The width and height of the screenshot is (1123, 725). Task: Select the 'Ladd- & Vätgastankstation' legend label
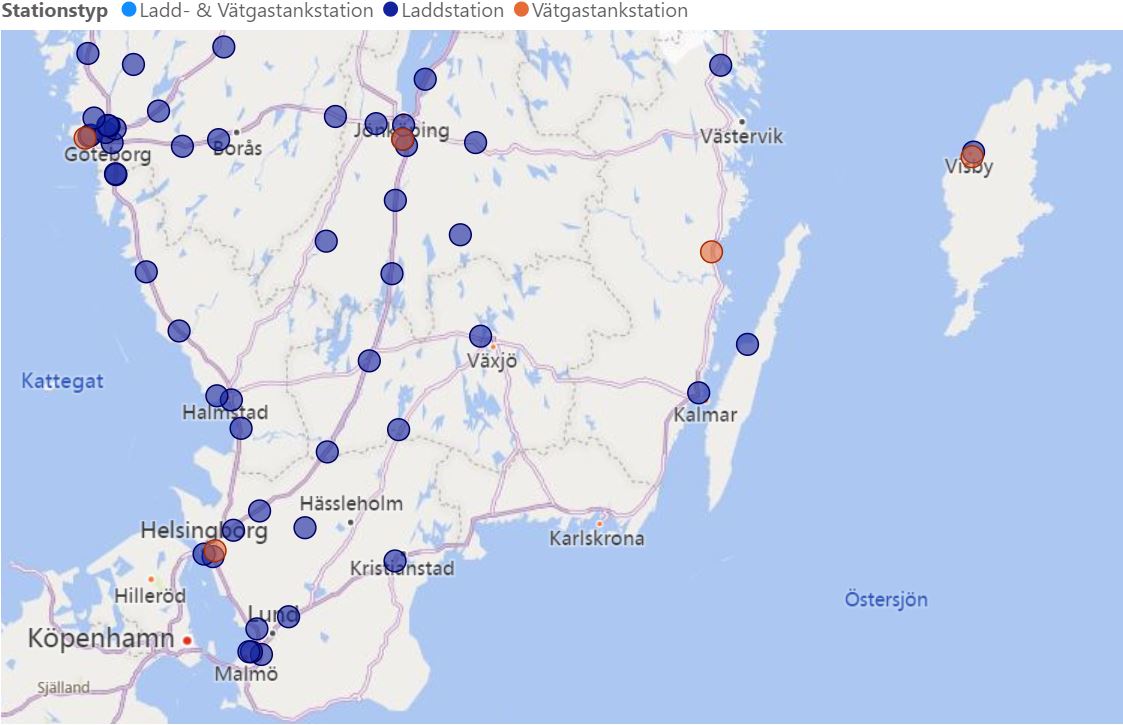[256, 11]
